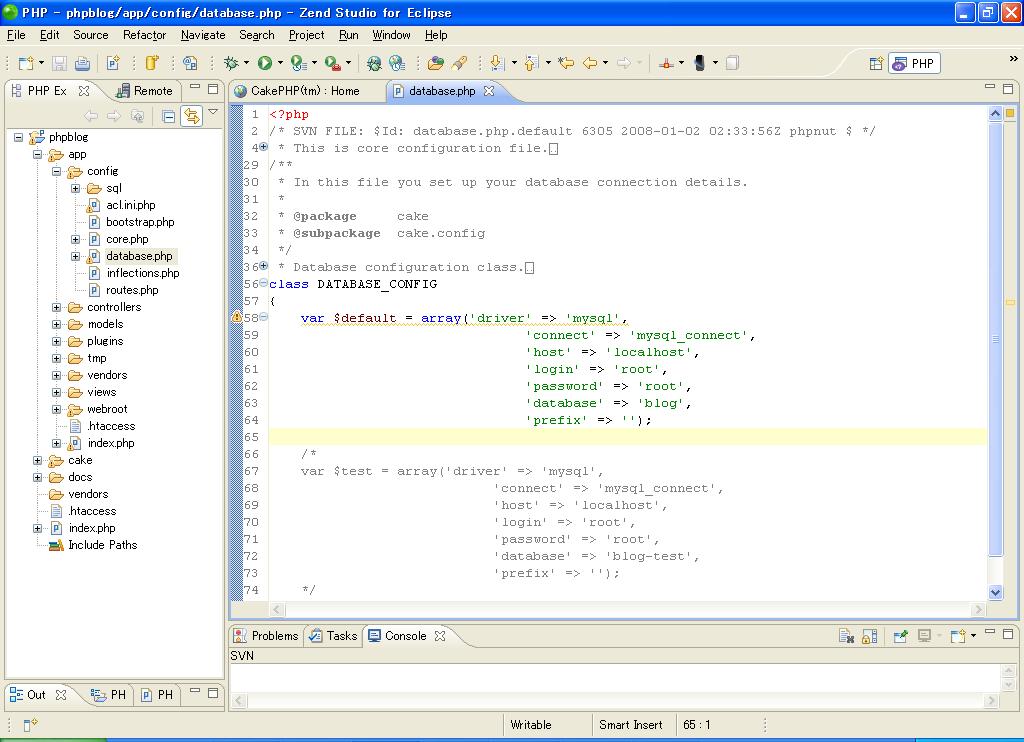
Task: Open the dropdown arrow next to Run button
Action: point(280,63)
